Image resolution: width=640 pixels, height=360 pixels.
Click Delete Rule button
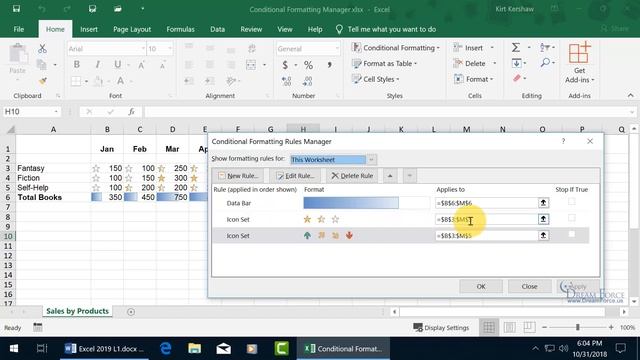(352, 176)
